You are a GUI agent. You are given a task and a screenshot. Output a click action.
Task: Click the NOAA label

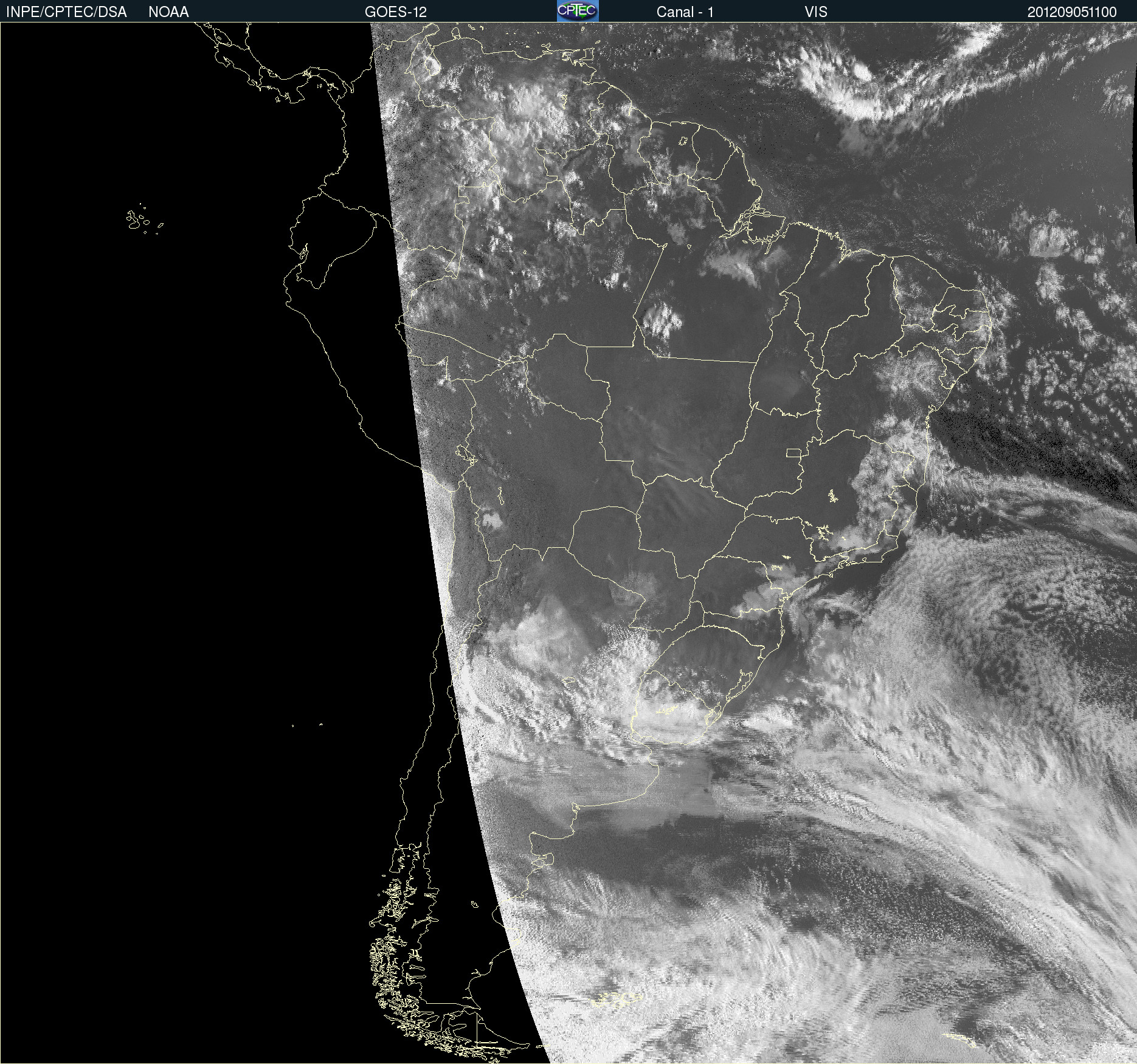click(168, 12)
